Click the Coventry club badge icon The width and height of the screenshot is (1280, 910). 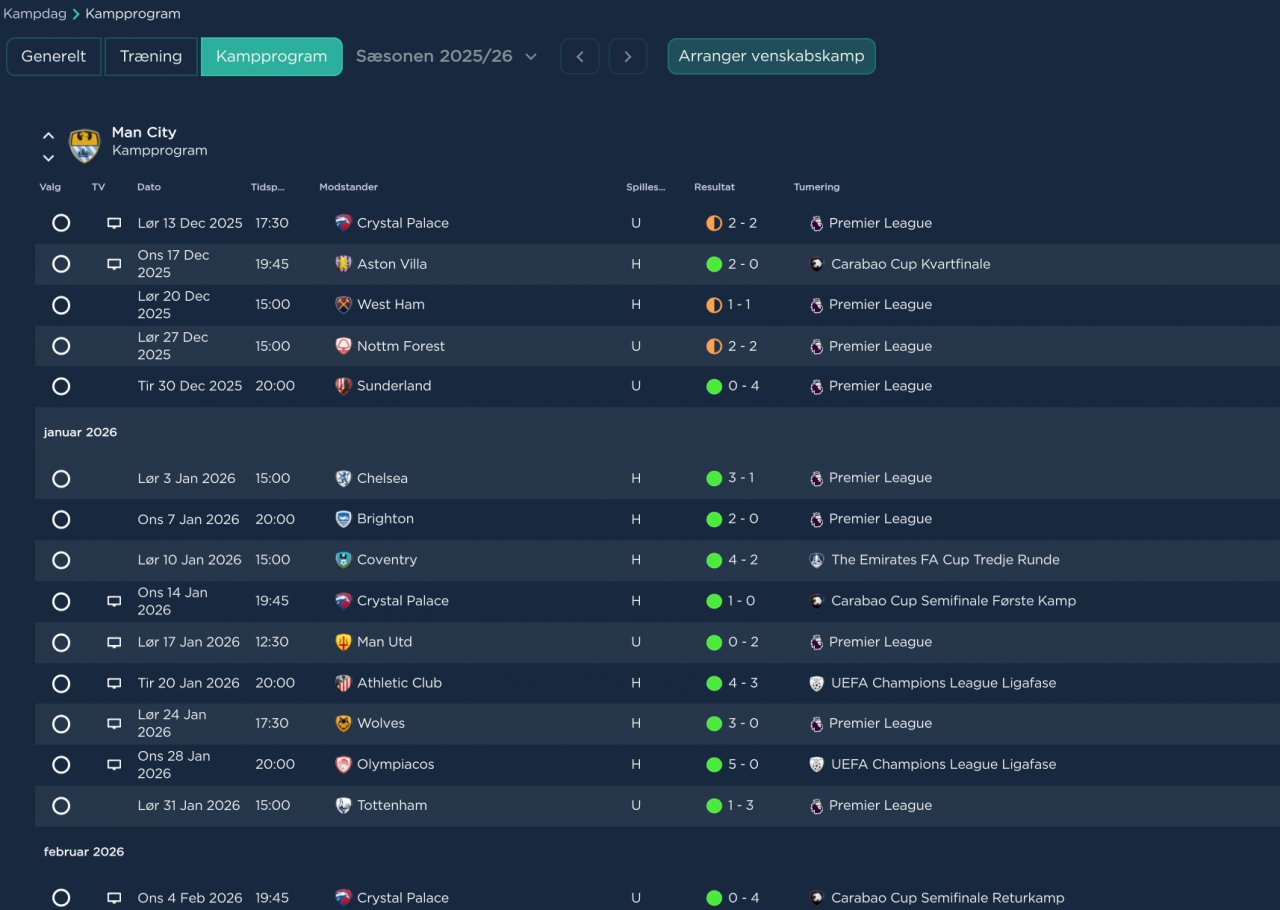[343, 560]
